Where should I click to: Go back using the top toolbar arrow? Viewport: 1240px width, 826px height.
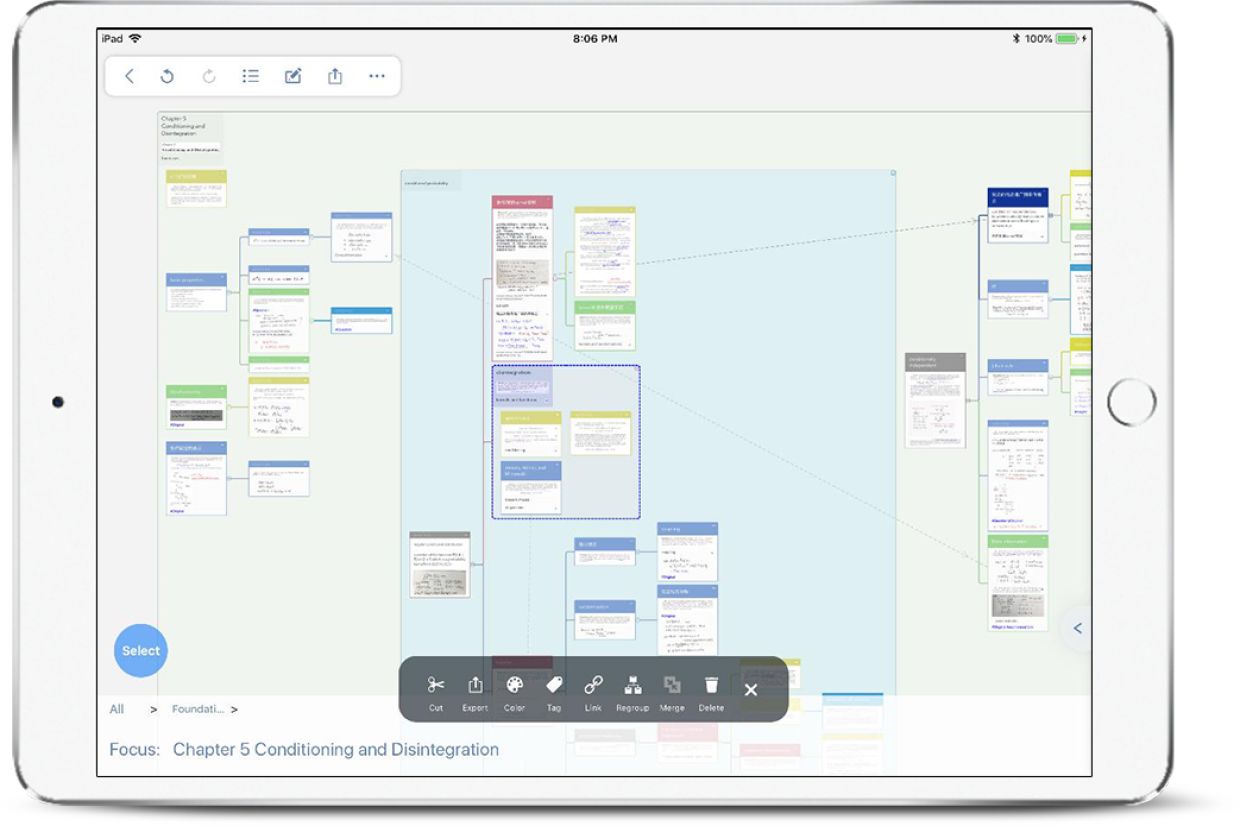coord(129,76)
